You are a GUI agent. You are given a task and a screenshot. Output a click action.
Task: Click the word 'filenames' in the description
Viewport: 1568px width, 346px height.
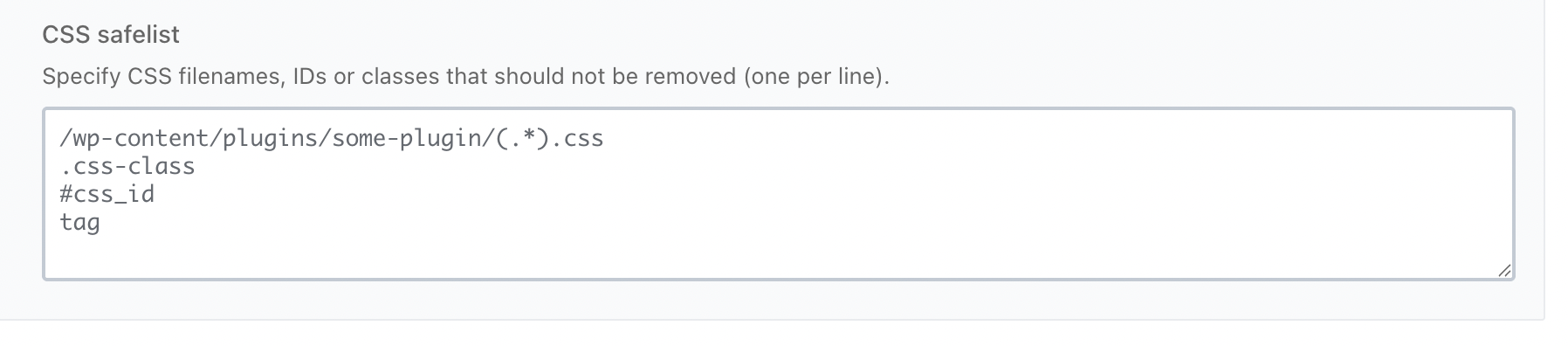pos(231,77)
